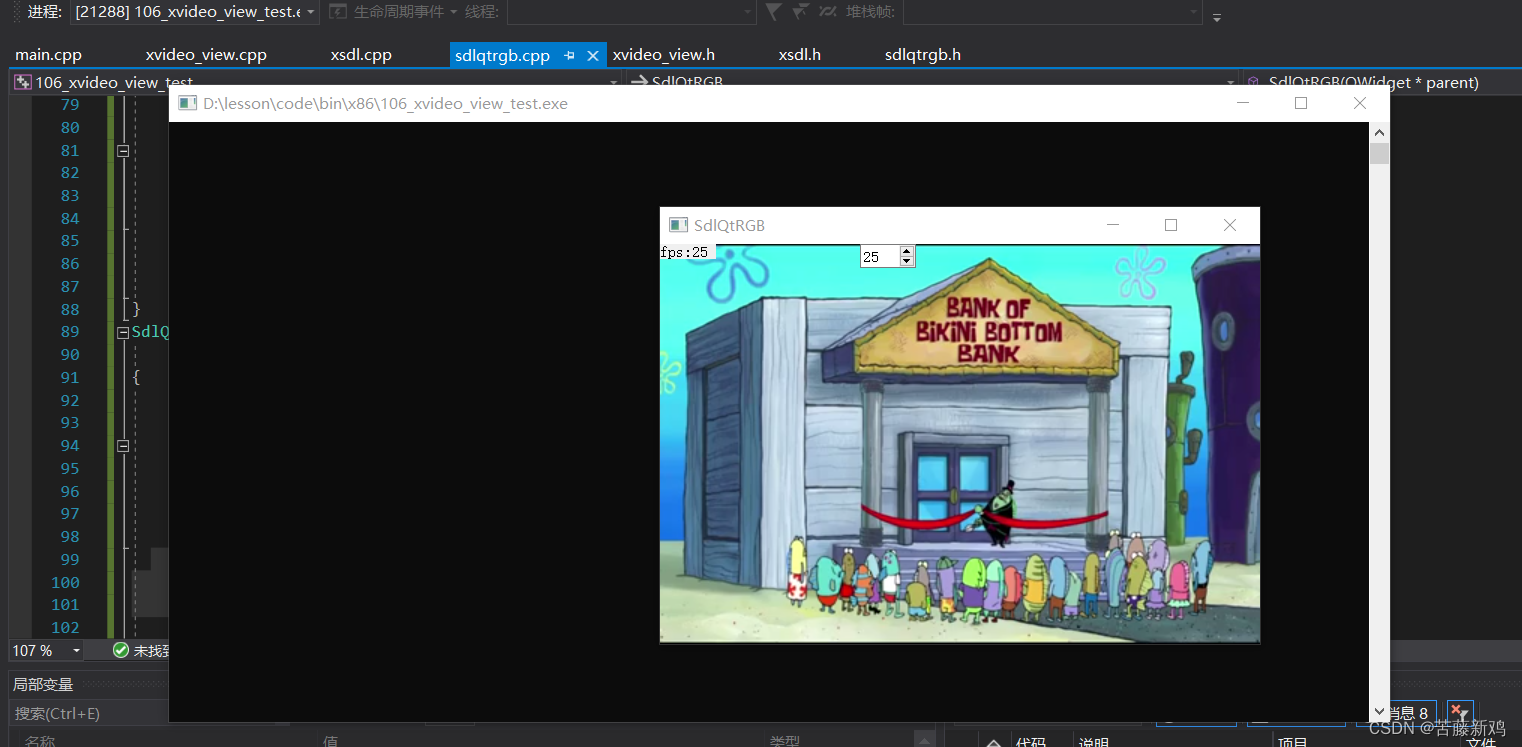Pin the sdlqtrgb.cpp tab
The height and width of the screenshot is (747, 1522).
[x=569, y=56]
